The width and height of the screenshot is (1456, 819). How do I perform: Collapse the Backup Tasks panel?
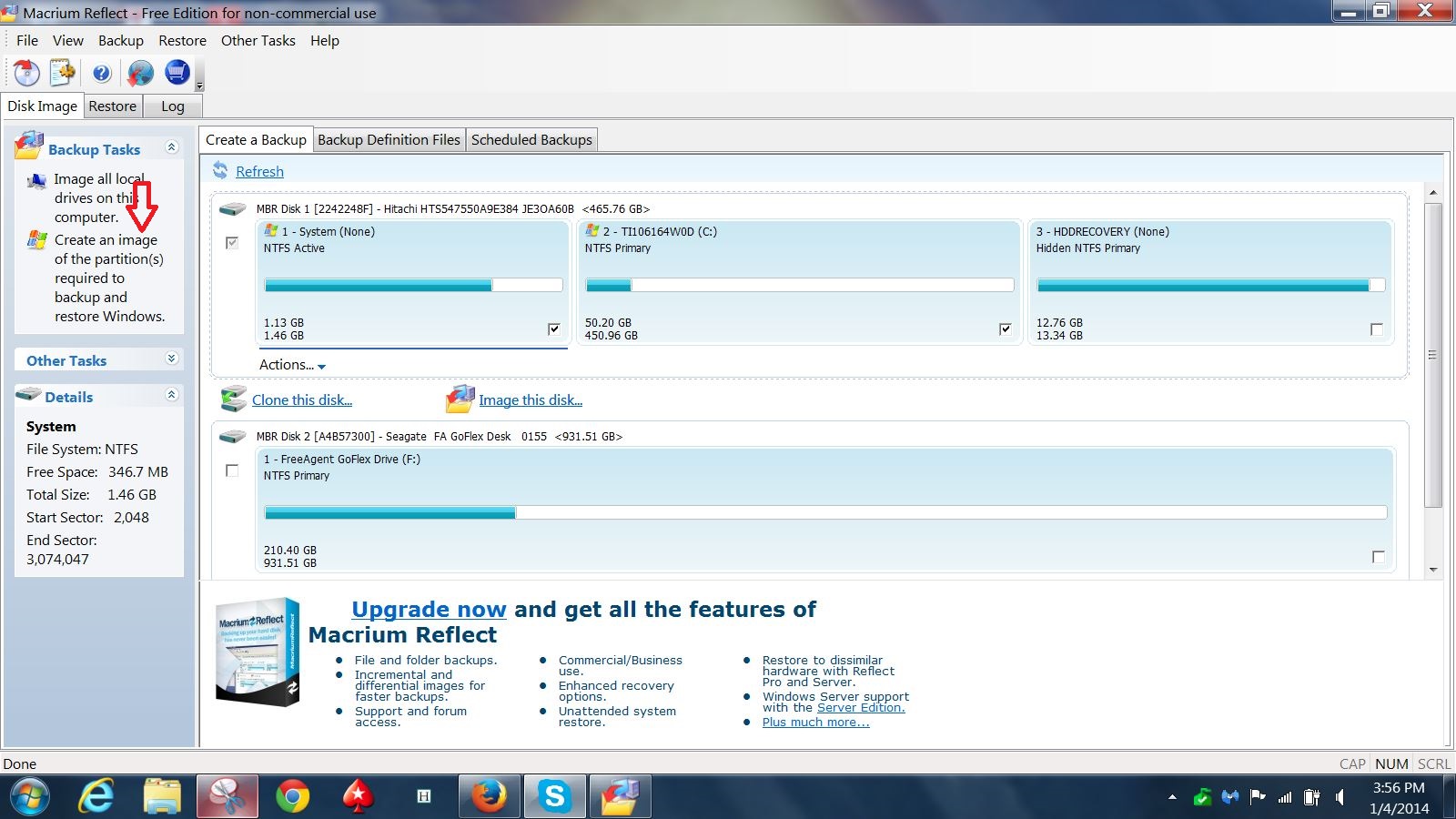tap(171, 147)
